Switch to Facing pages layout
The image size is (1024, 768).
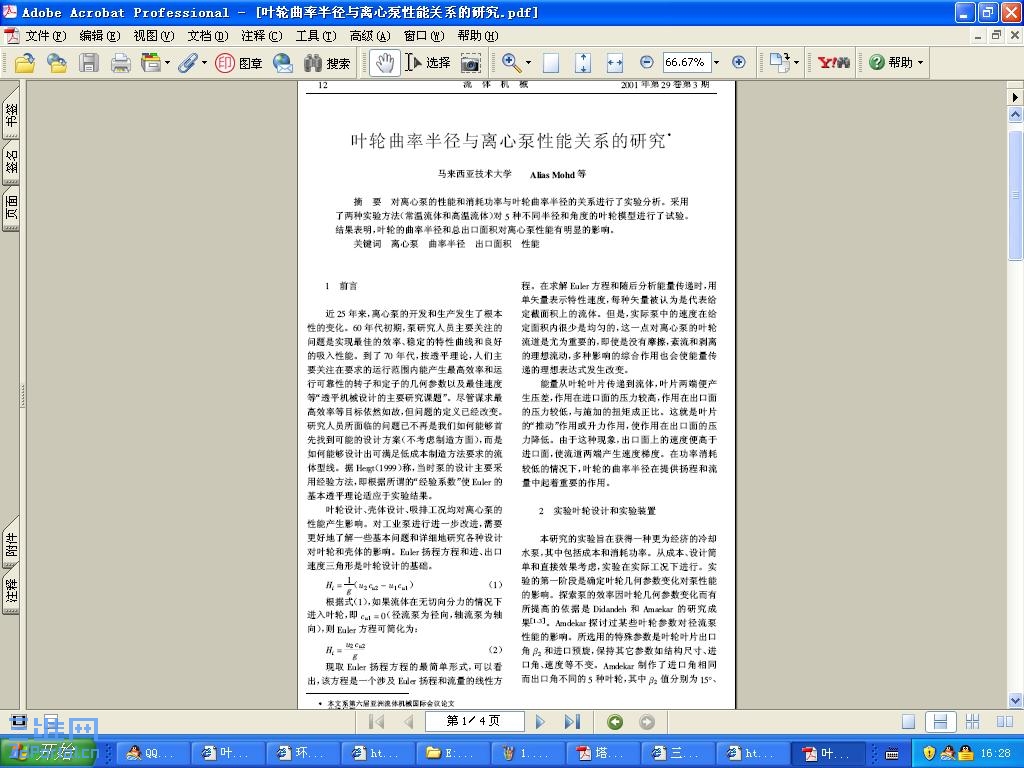point(1004,722)
